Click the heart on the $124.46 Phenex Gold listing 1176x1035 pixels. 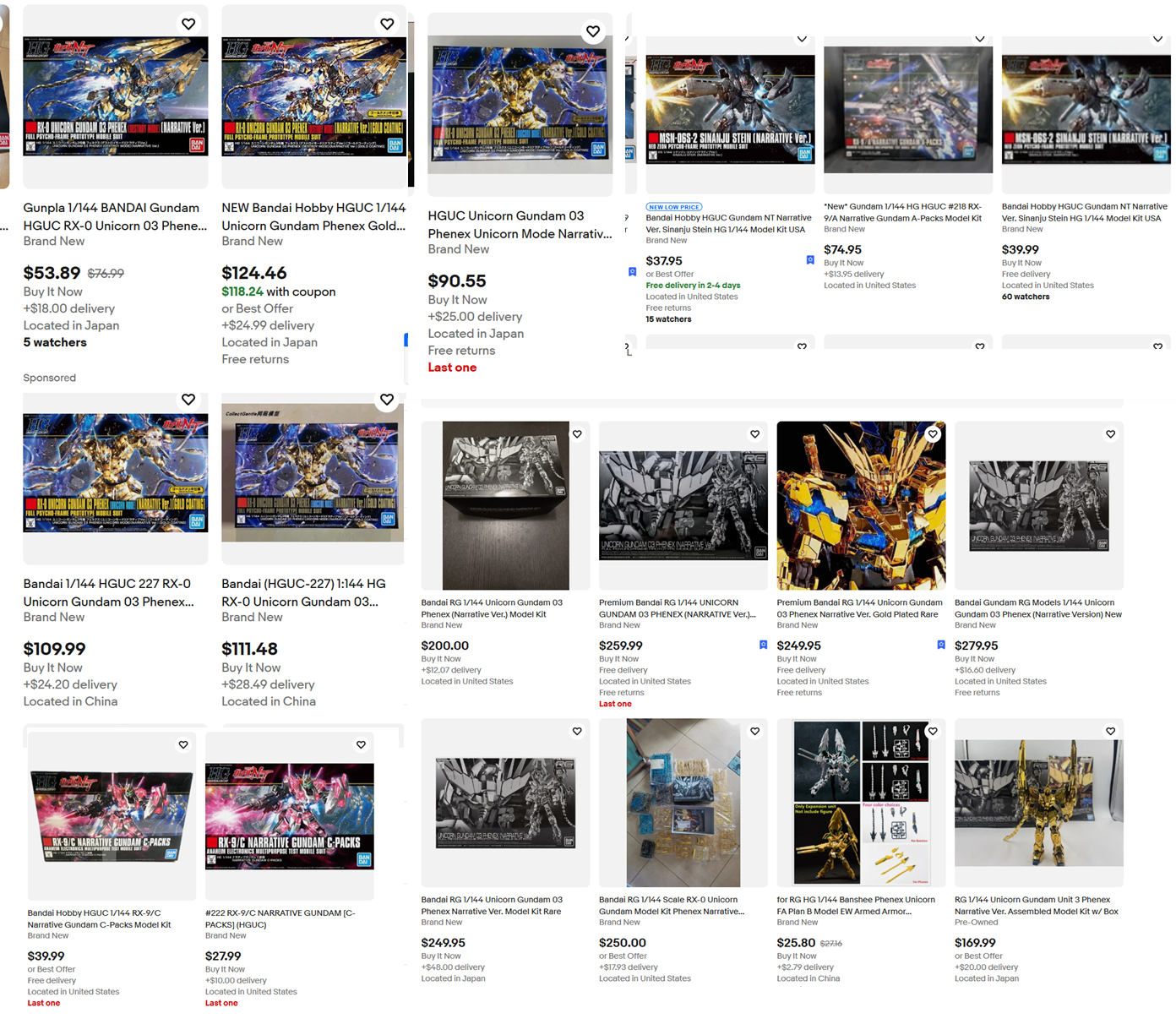click(387, 24)
